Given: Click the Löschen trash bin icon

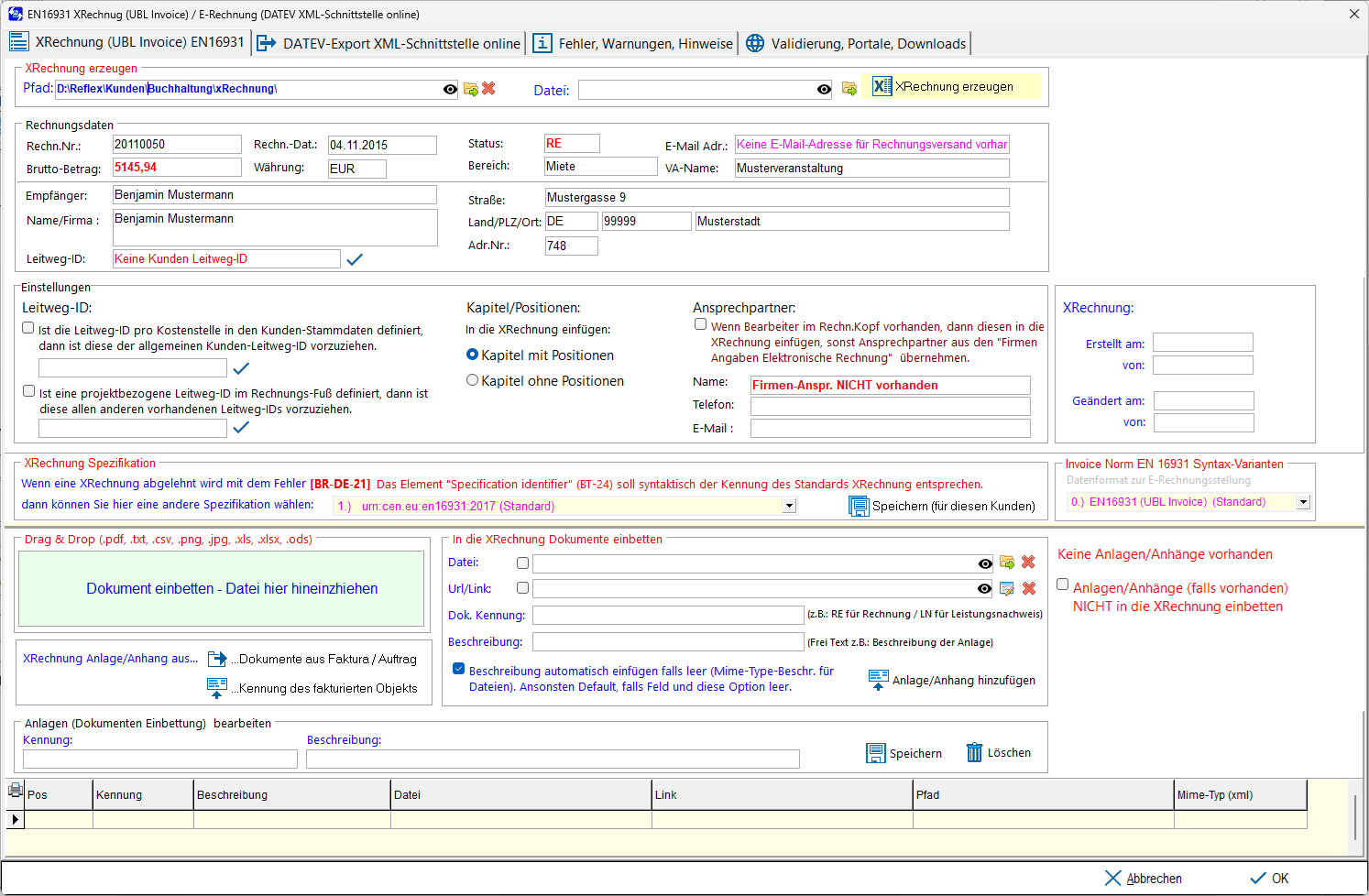Looking at the screenshot, I should click(x=974, y=752).
